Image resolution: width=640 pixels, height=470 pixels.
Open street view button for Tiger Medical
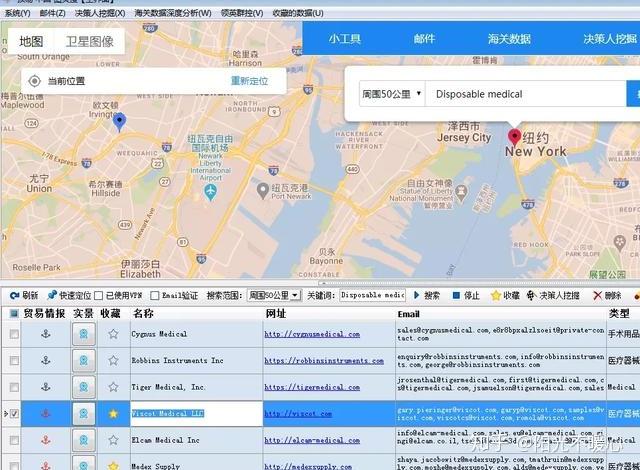pyautogui.click(x=84, y=387)
